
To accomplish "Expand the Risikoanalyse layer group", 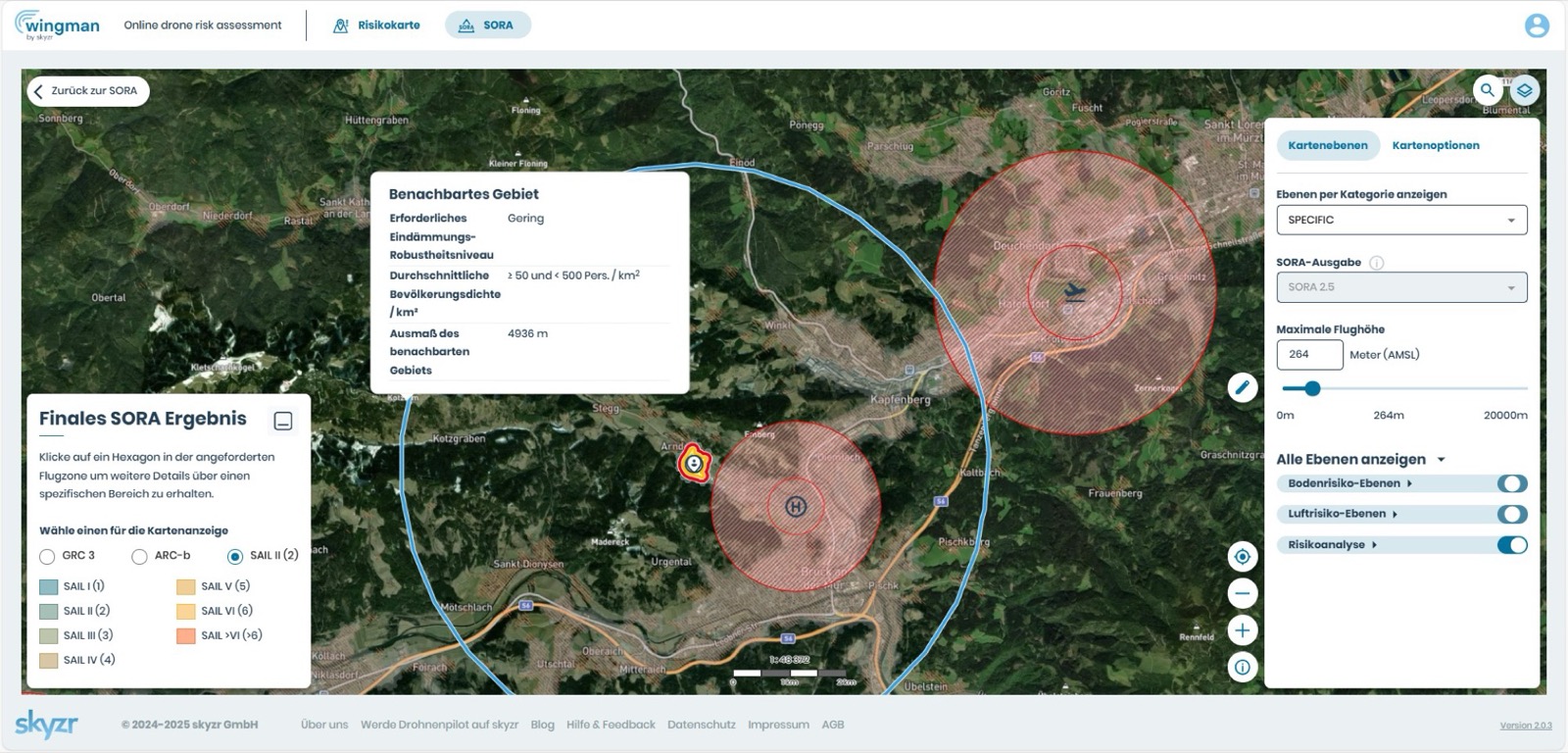I will point(1374,545).
